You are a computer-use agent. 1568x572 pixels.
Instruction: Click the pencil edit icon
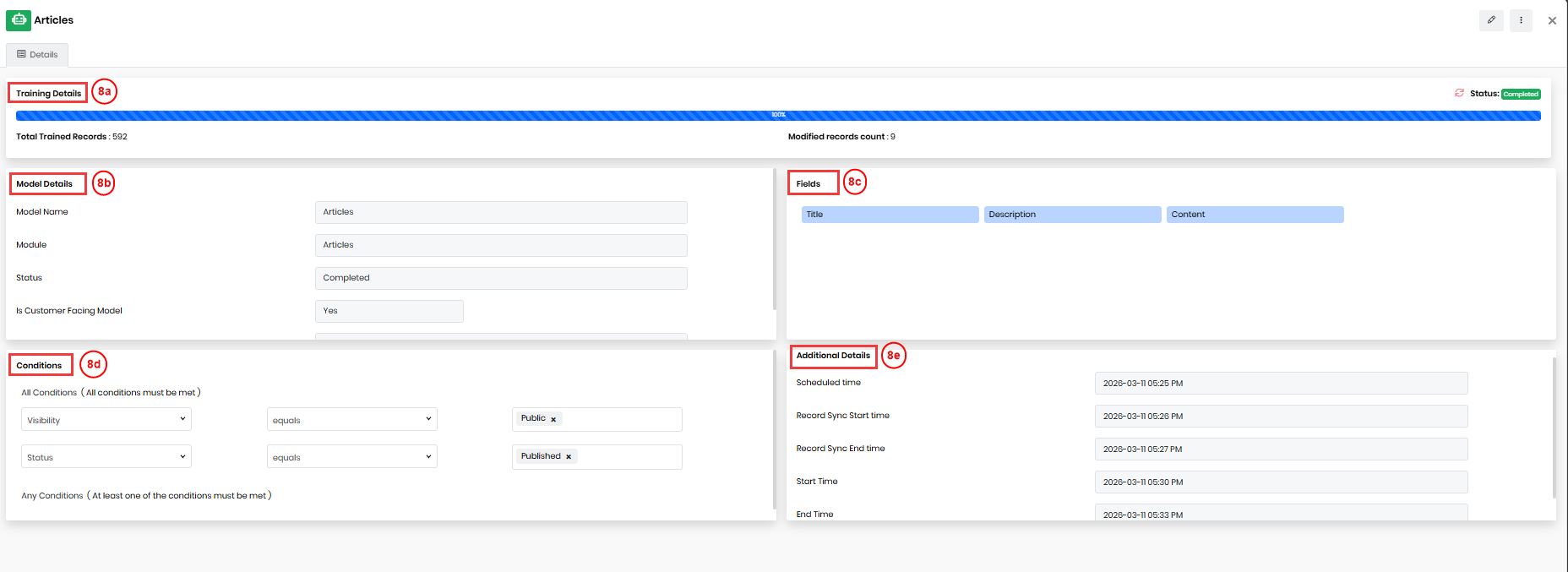point(1491,20)
